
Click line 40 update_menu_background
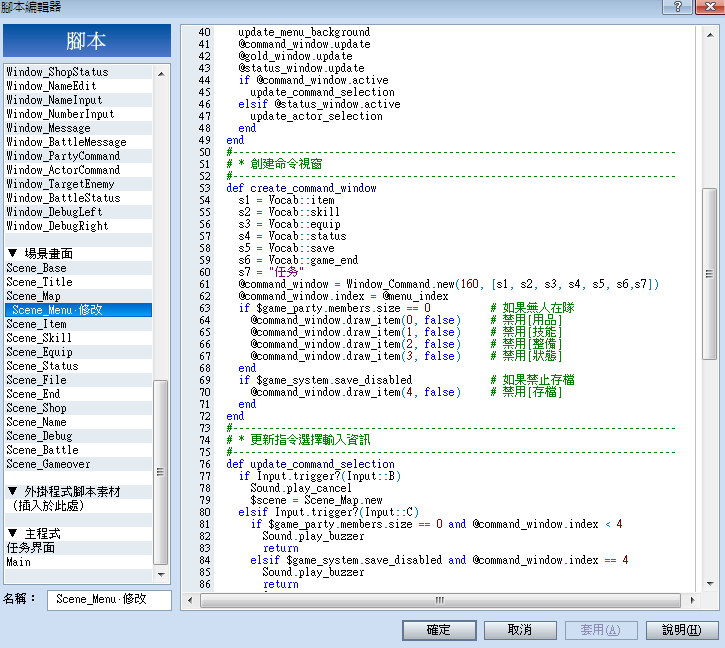click(304, 32)
